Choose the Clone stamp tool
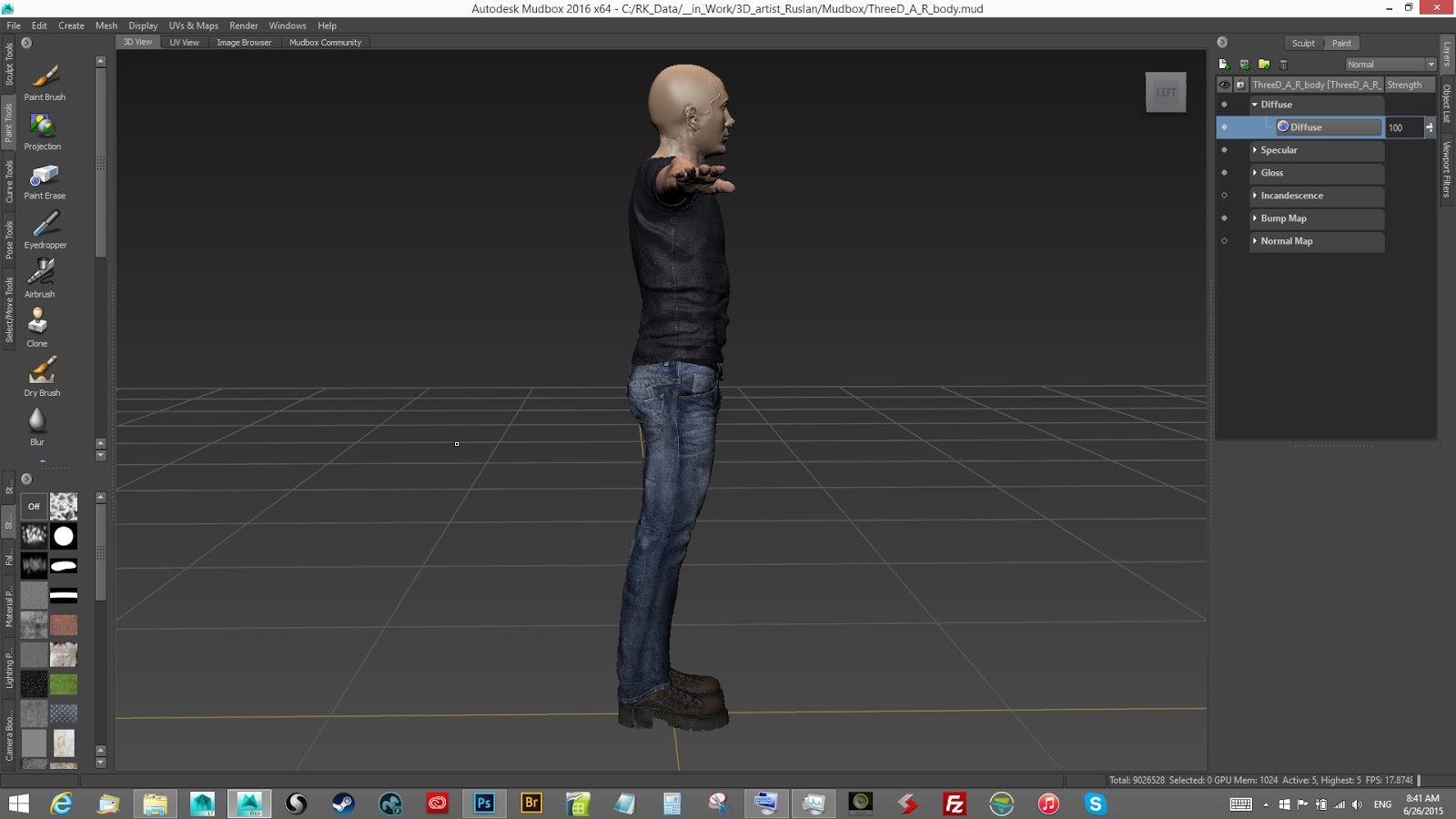The image size is (1456, 819). (37, 328)
